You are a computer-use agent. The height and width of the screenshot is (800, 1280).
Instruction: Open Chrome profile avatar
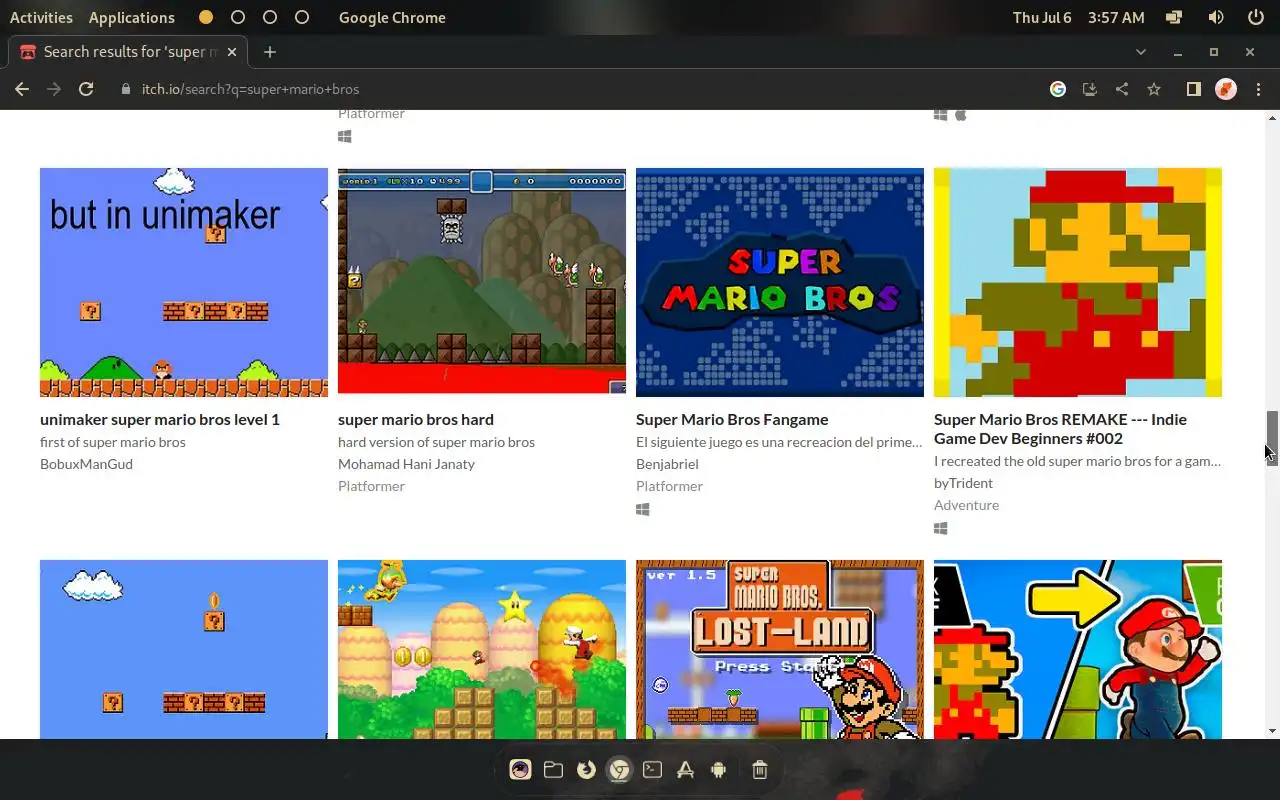[x=1226, y=89]
